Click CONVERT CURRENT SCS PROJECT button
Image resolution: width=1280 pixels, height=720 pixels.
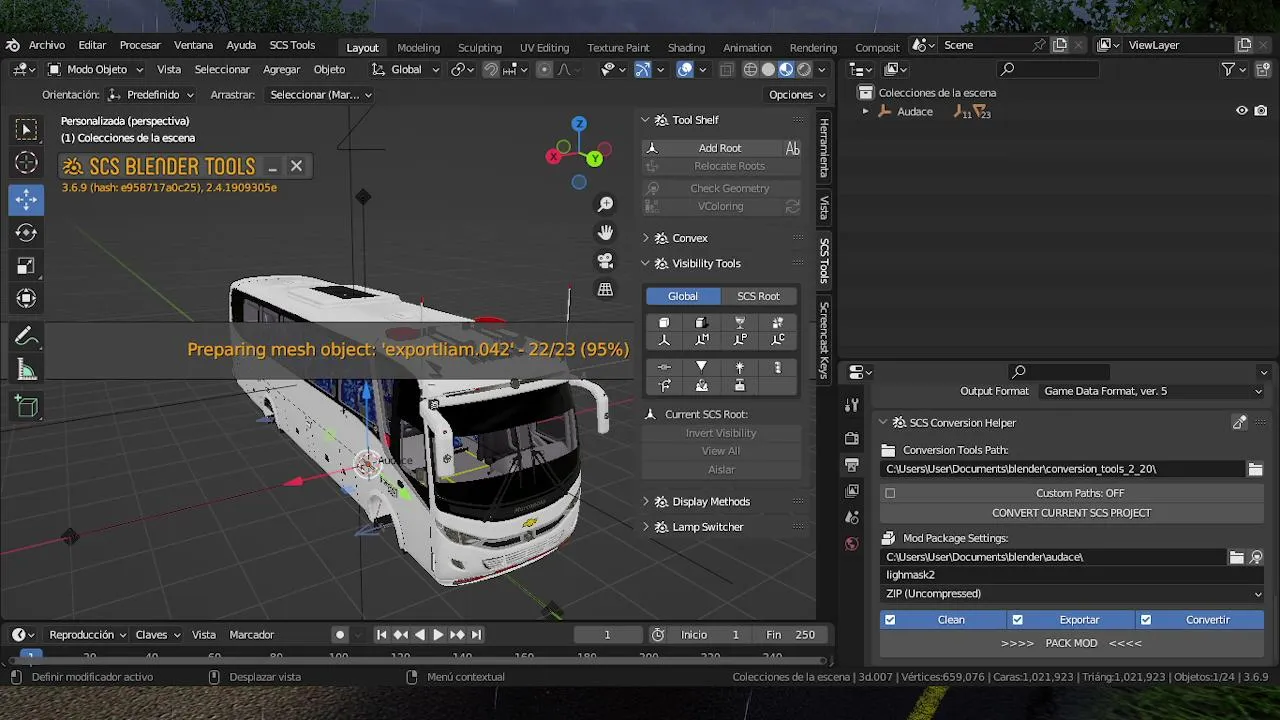coord(1072,513)
